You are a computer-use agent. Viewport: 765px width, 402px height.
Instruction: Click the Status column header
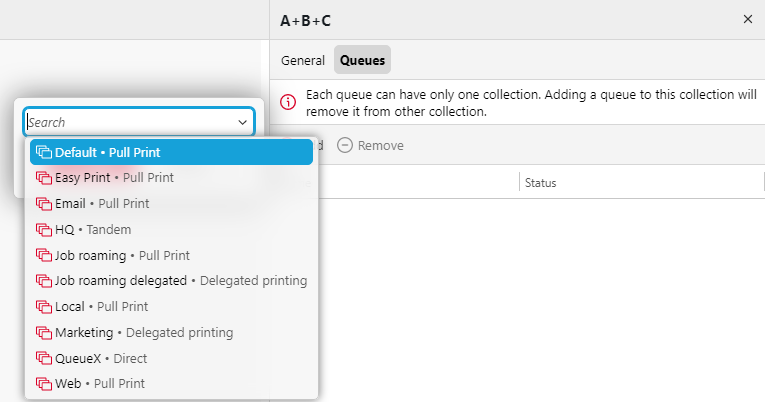coord(541,183)
